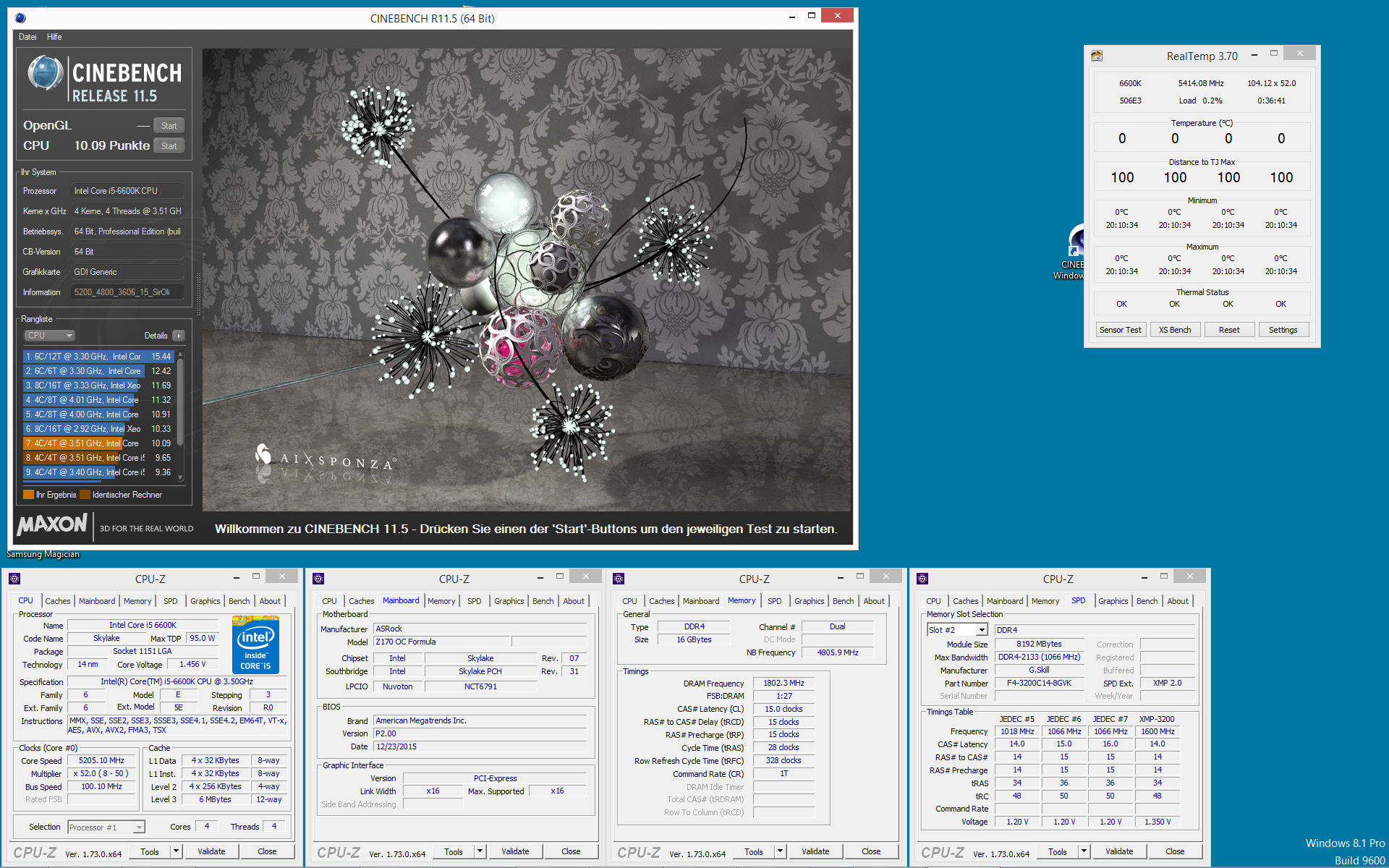Close the CPU-Z SPD window
This screenshot has height=868, width=1389.
click(1190, 576)
